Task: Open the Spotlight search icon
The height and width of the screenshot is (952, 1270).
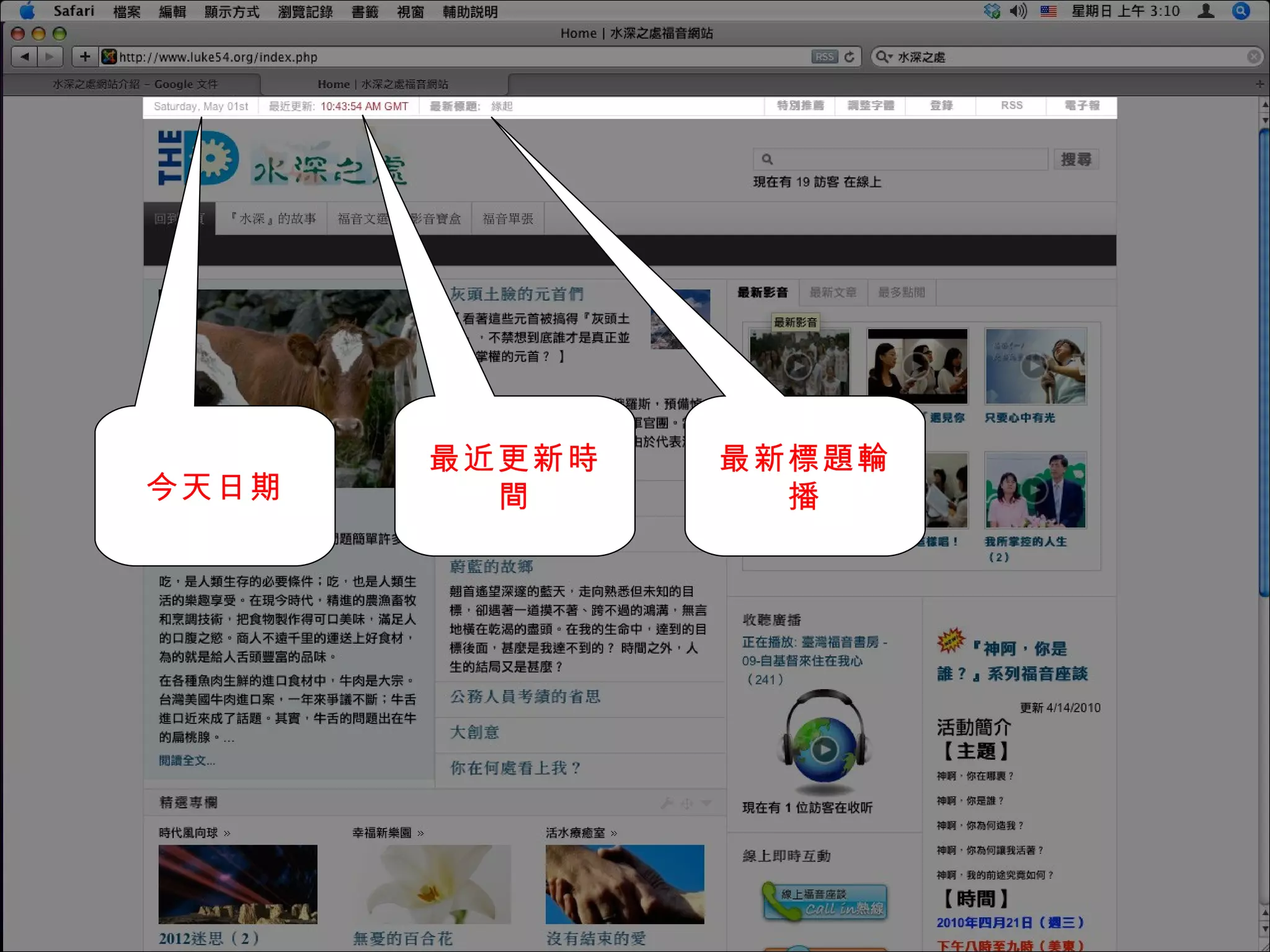Action: [1241, 11]
